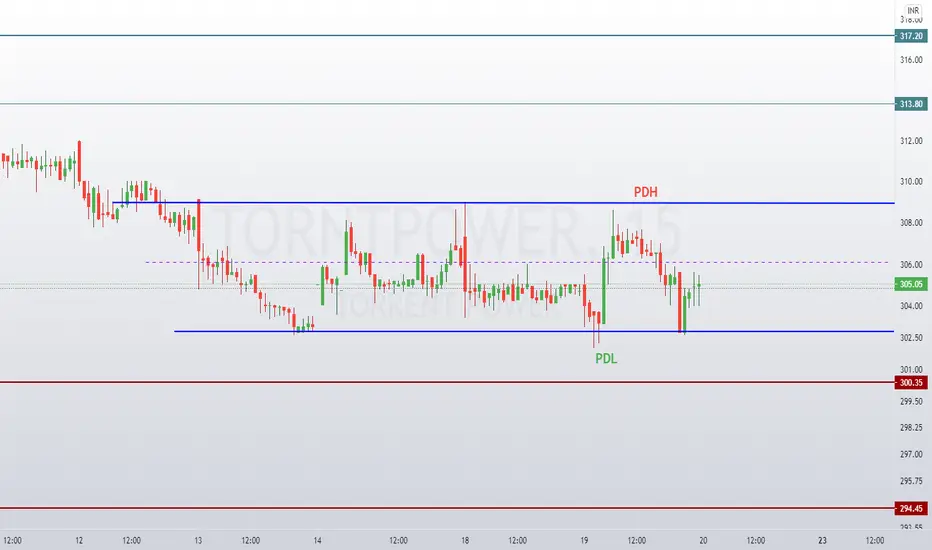Click the PDL text annotation
This screenshot has width=932, height=550.
[x=606, y=359]
